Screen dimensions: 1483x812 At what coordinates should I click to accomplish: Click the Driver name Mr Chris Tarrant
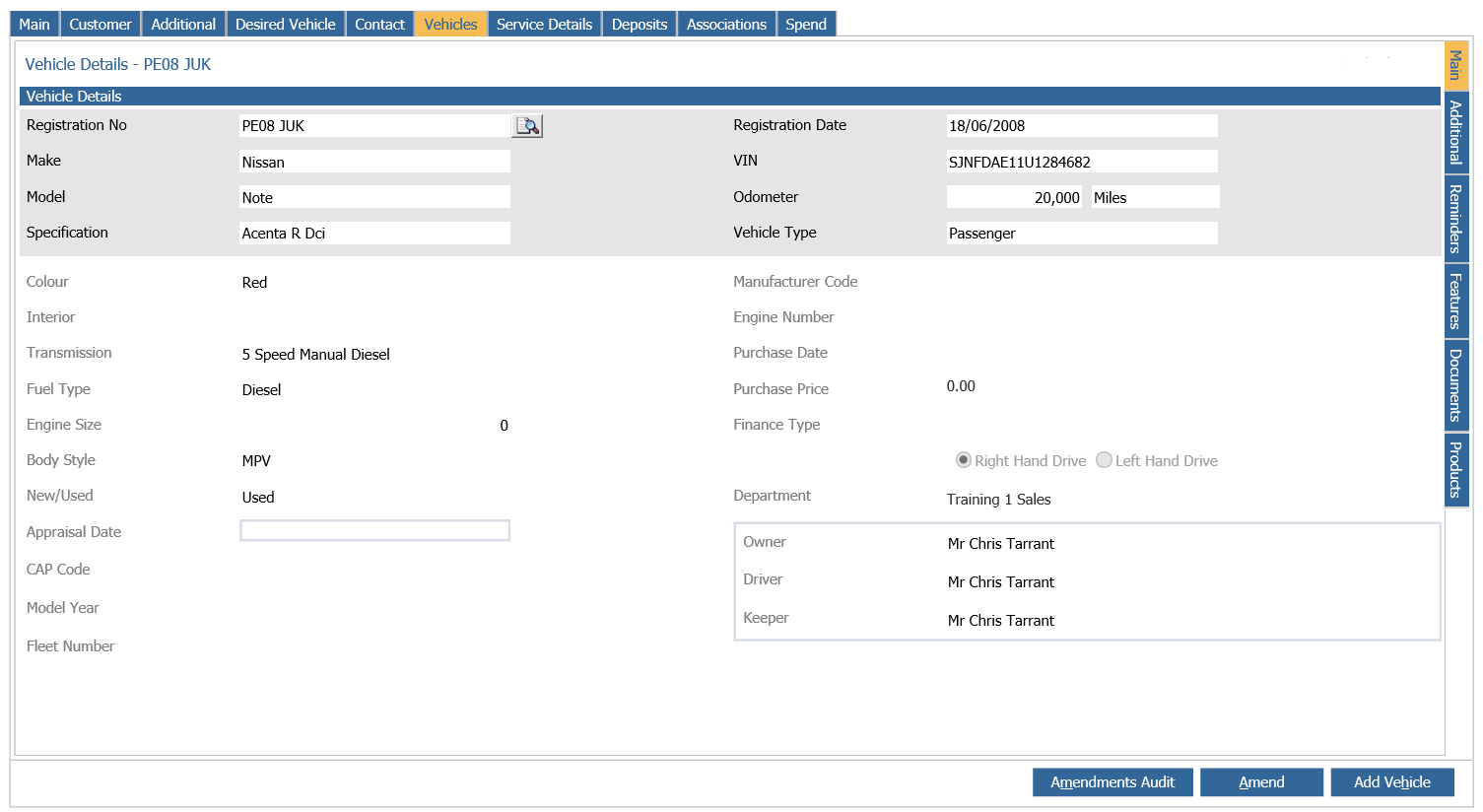click(x=1000, y=582)
